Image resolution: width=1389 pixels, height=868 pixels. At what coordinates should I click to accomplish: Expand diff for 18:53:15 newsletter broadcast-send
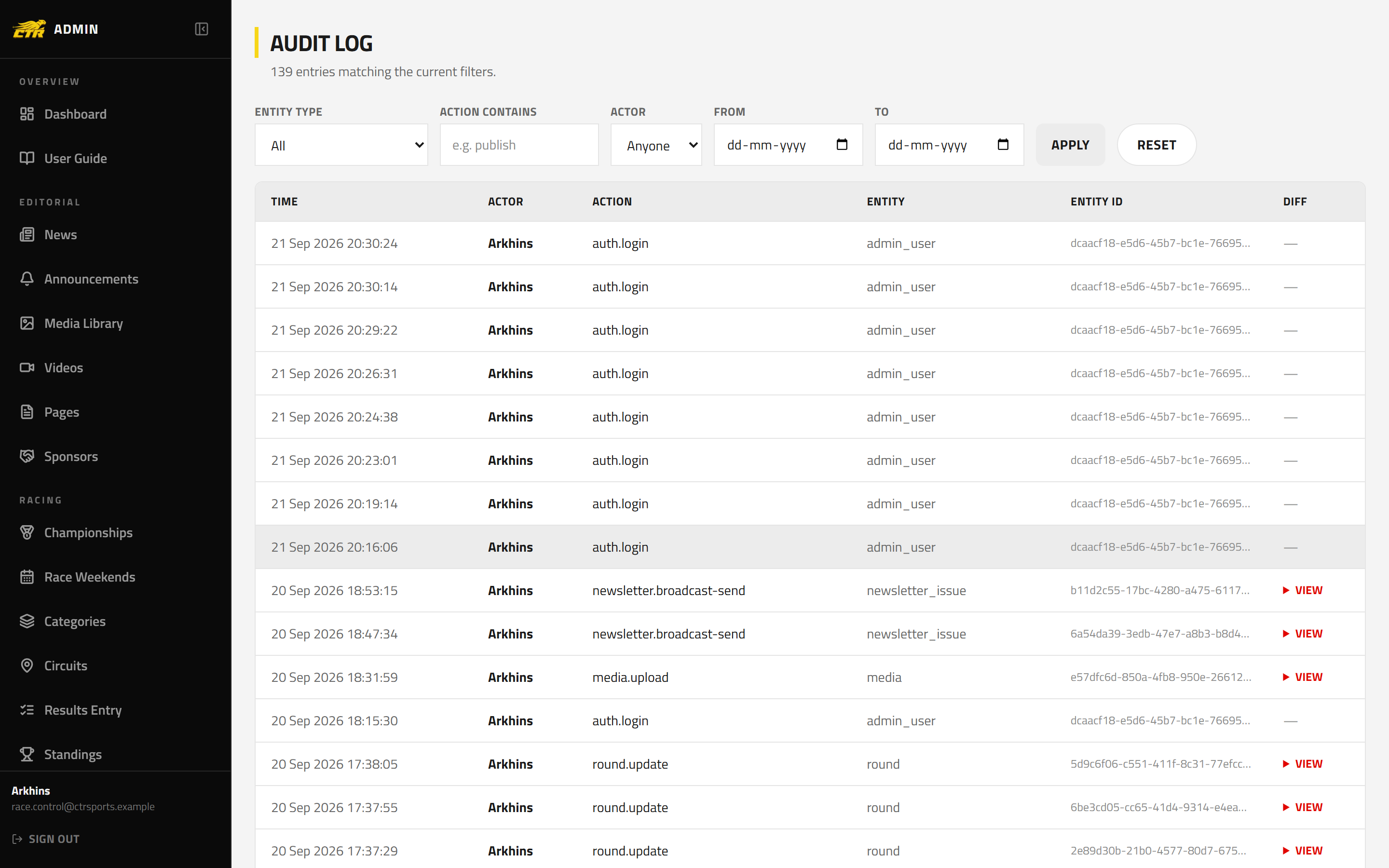click(x=1302, y=591)
